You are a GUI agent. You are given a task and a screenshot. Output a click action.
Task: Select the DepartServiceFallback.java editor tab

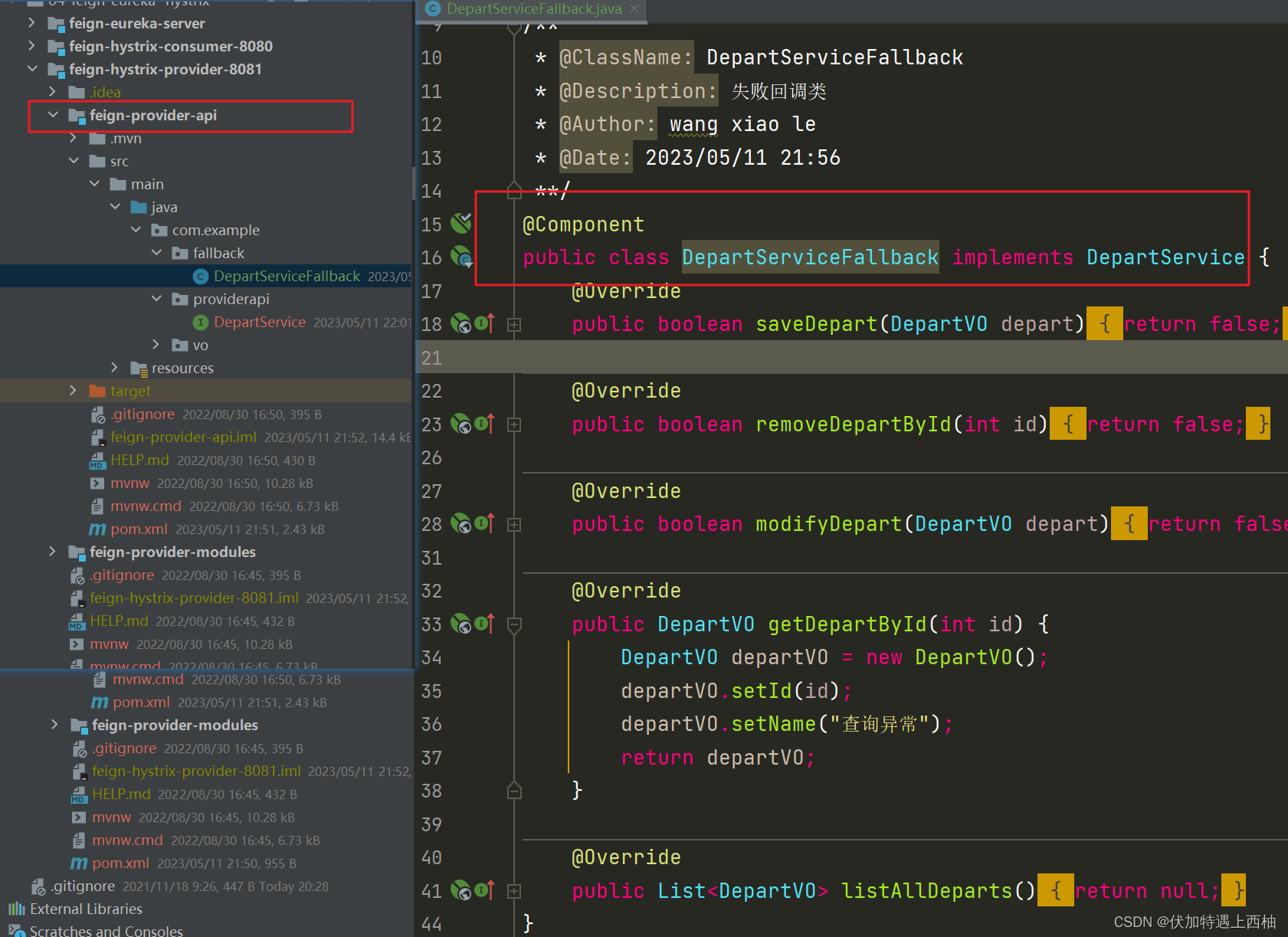coord(533,8)
